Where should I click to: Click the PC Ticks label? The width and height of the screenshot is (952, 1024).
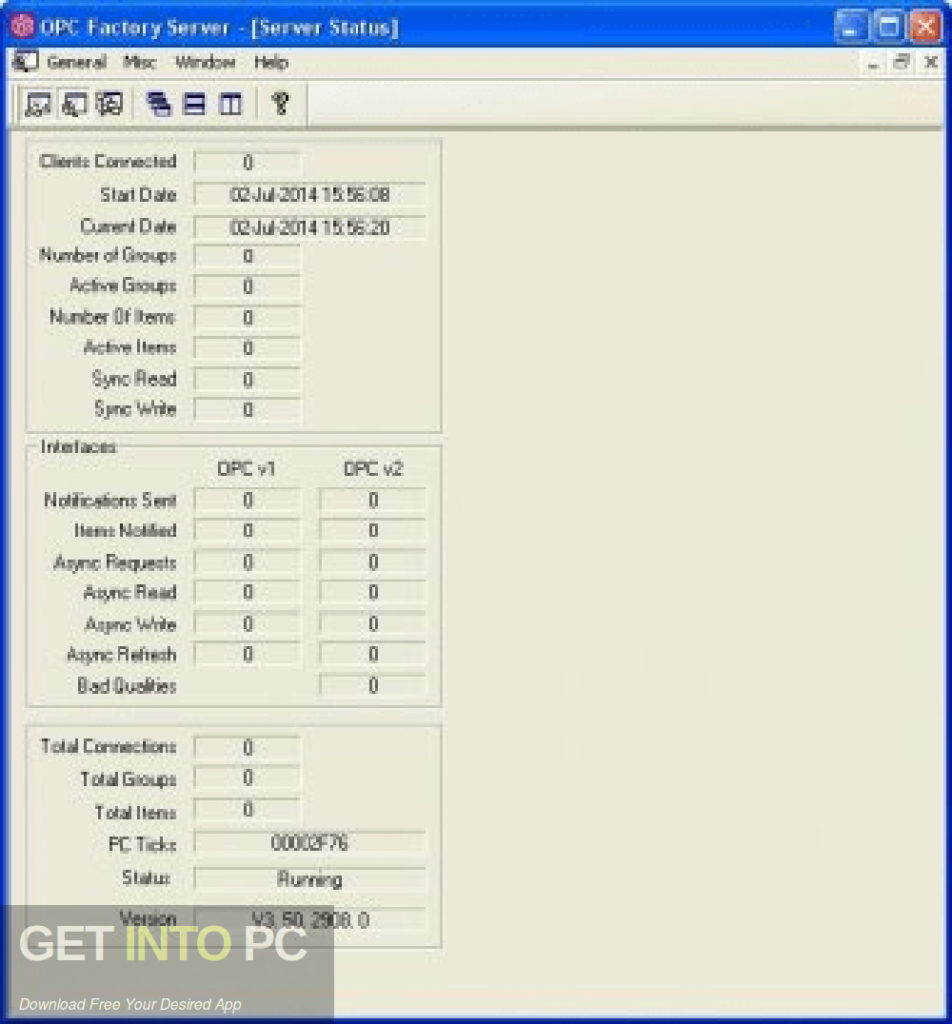[142, 844]
